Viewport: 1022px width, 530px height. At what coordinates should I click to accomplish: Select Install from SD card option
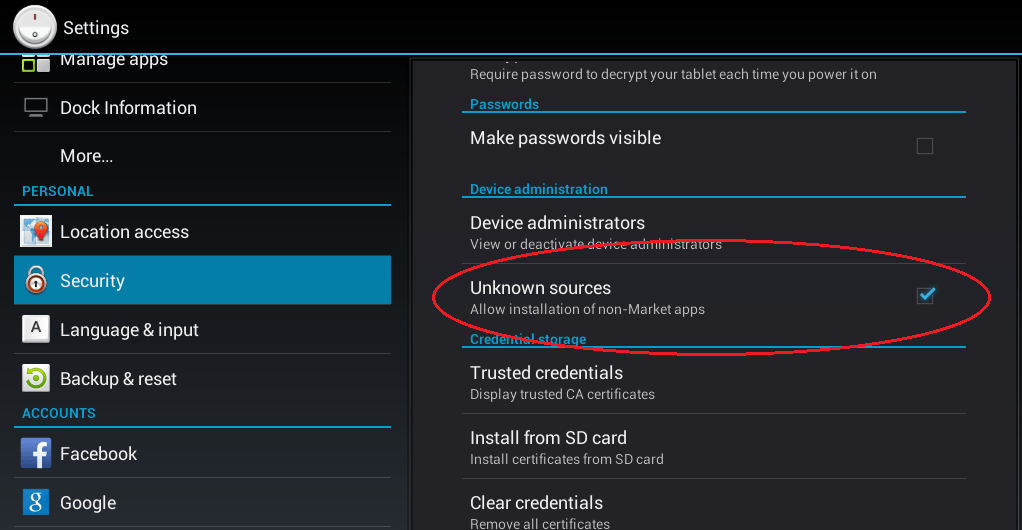click(714, 447)
